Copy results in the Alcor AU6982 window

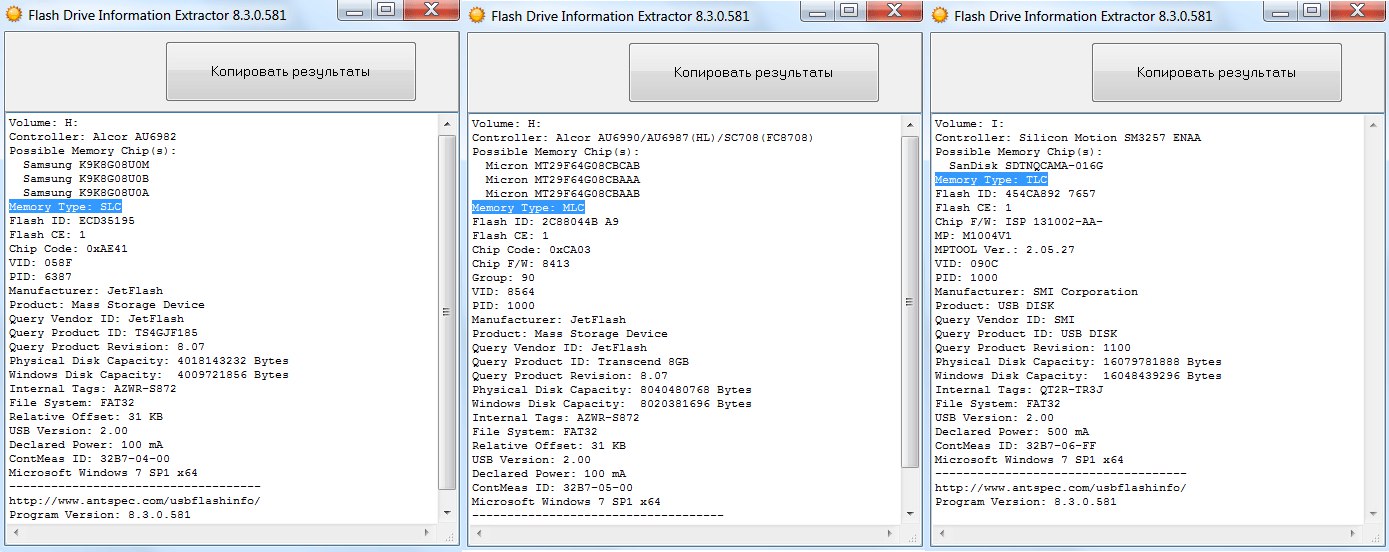[290, 72]
